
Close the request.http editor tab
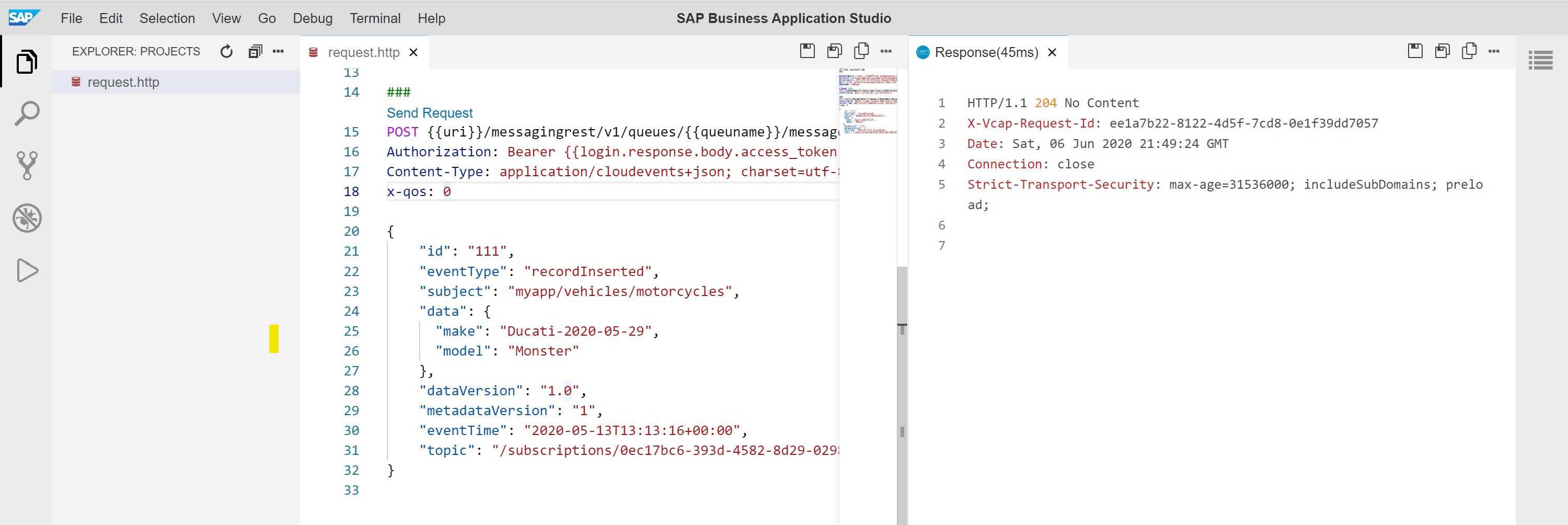point(413,52)
